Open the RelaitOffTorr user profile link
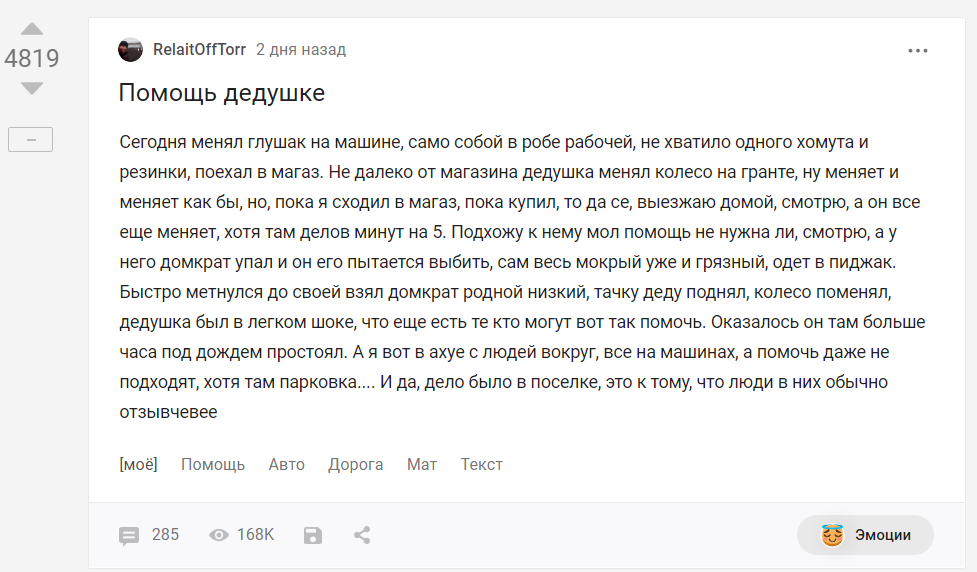Viewport: 977px width, 572px height. point(199,50)
